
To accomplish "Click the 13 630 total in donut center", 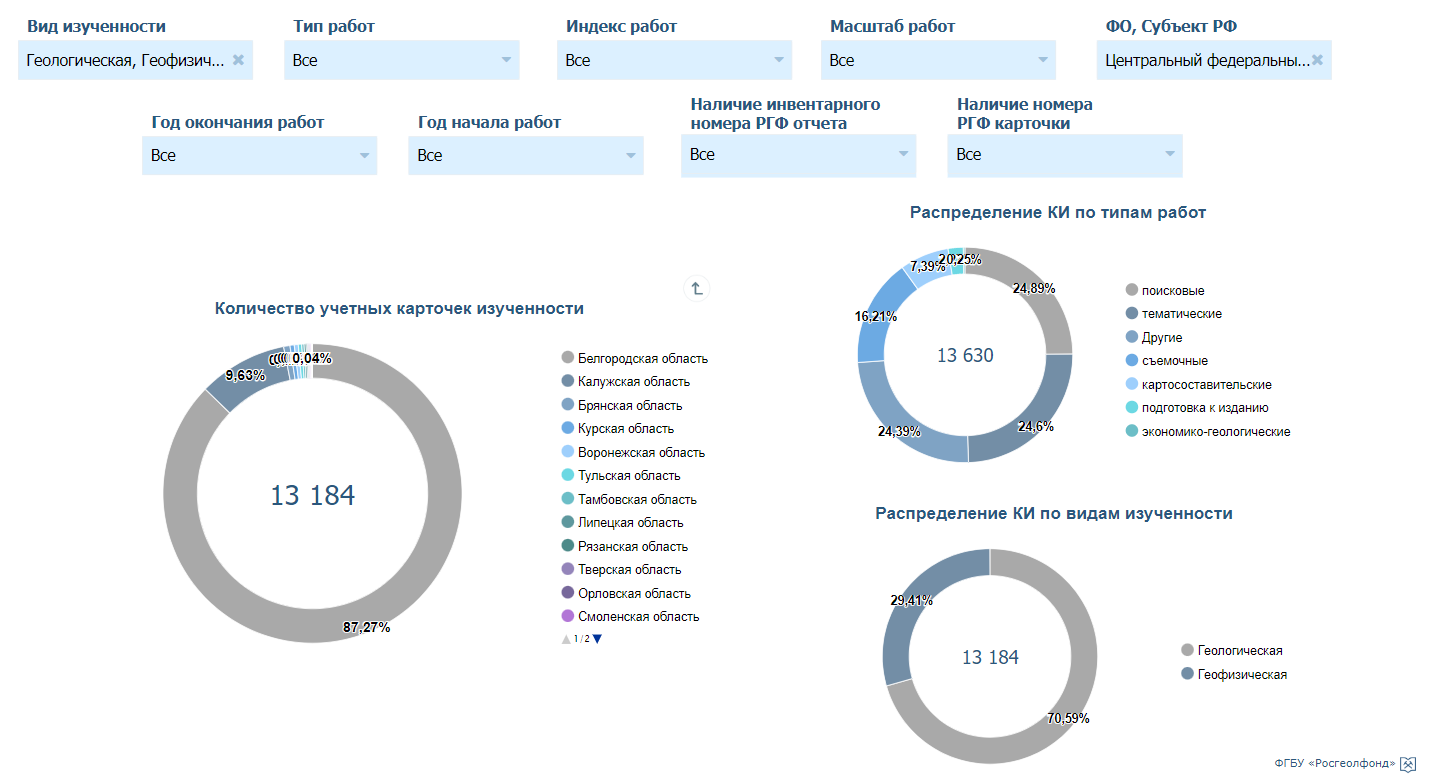I will point(965,355).
